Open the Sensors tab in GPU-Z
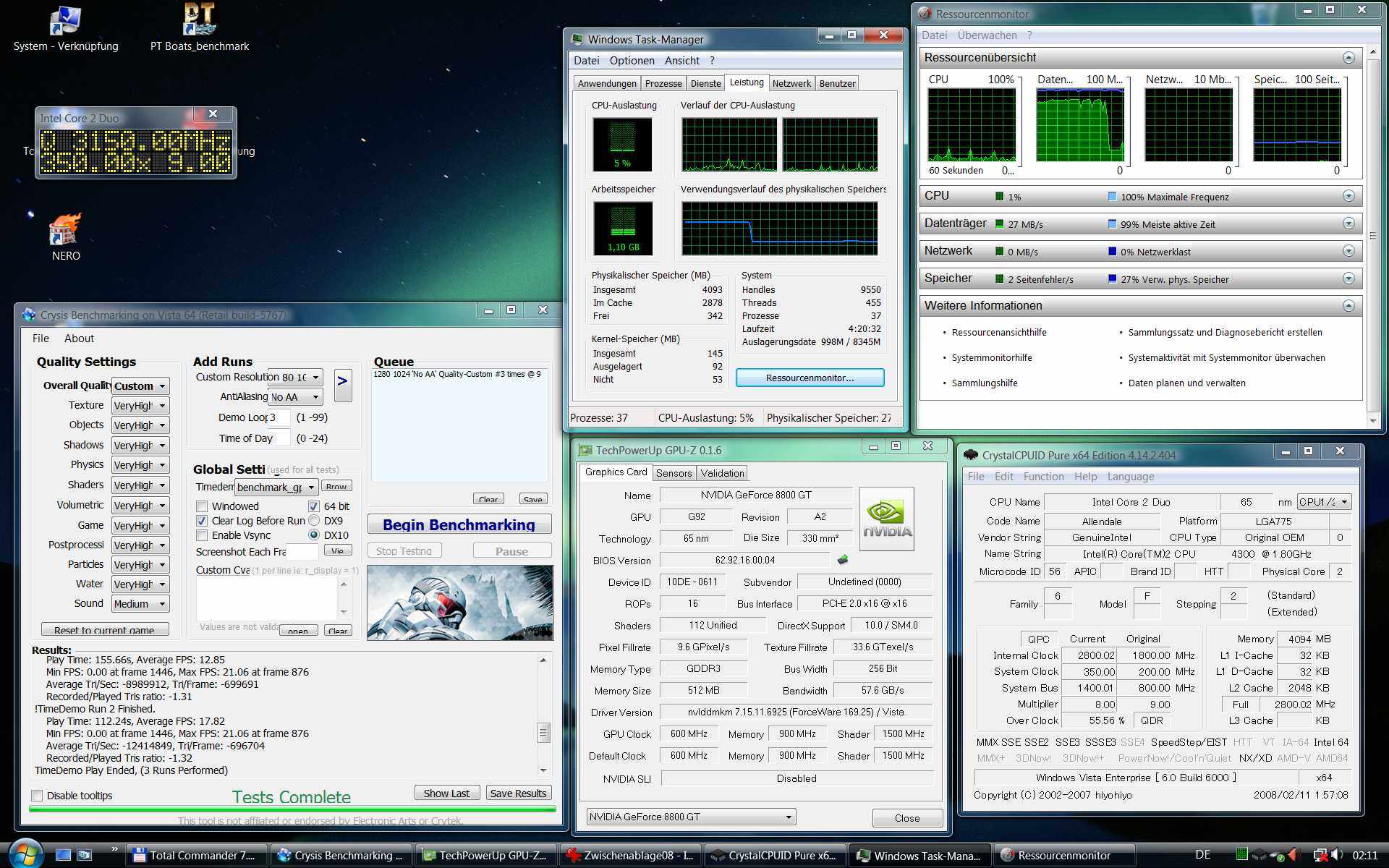The height and width of the screenshot is (868, 1389). pyautogui.click(x=674, y=473)
